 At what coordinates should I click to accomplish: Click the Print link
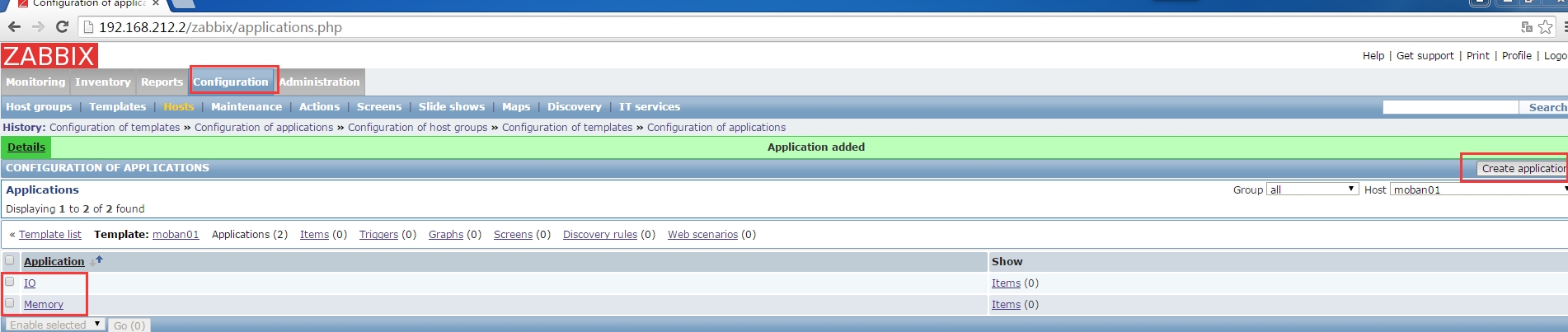(1478, 55)
